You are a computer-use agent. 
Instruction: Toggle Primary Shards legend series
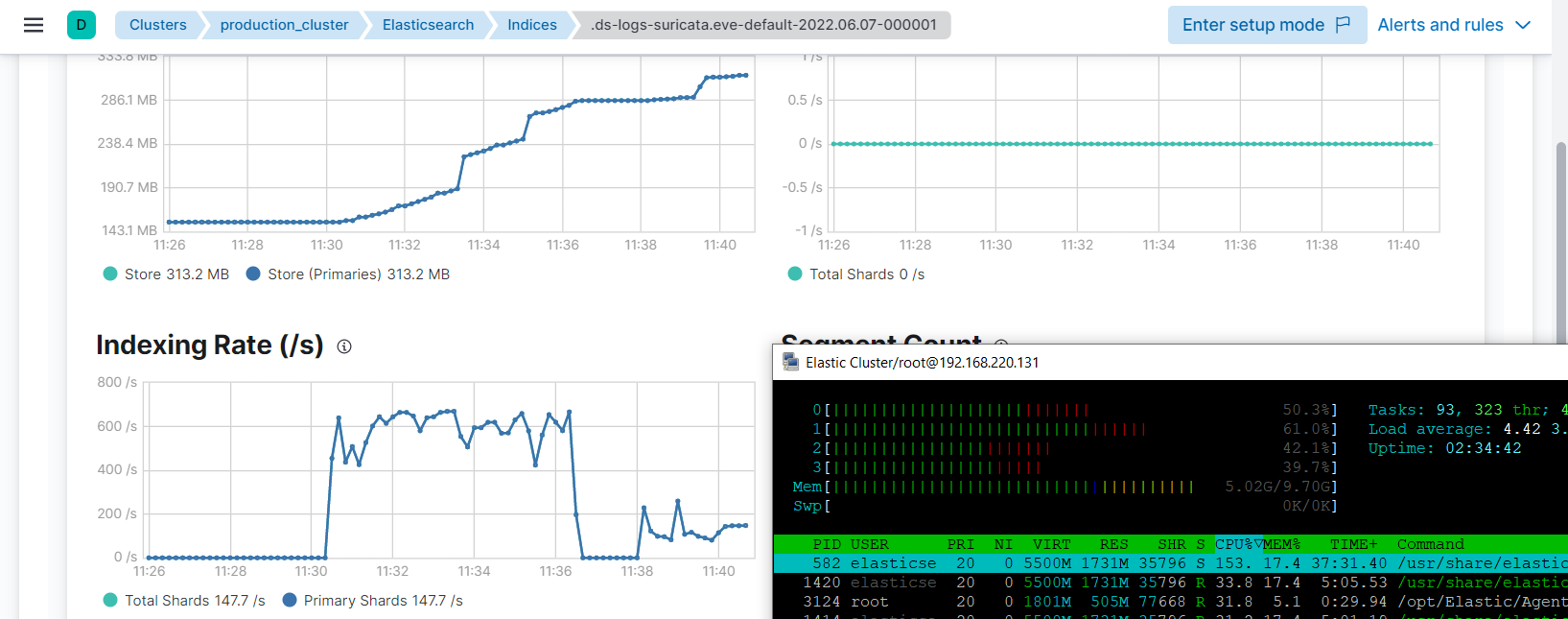coord(373,601)
